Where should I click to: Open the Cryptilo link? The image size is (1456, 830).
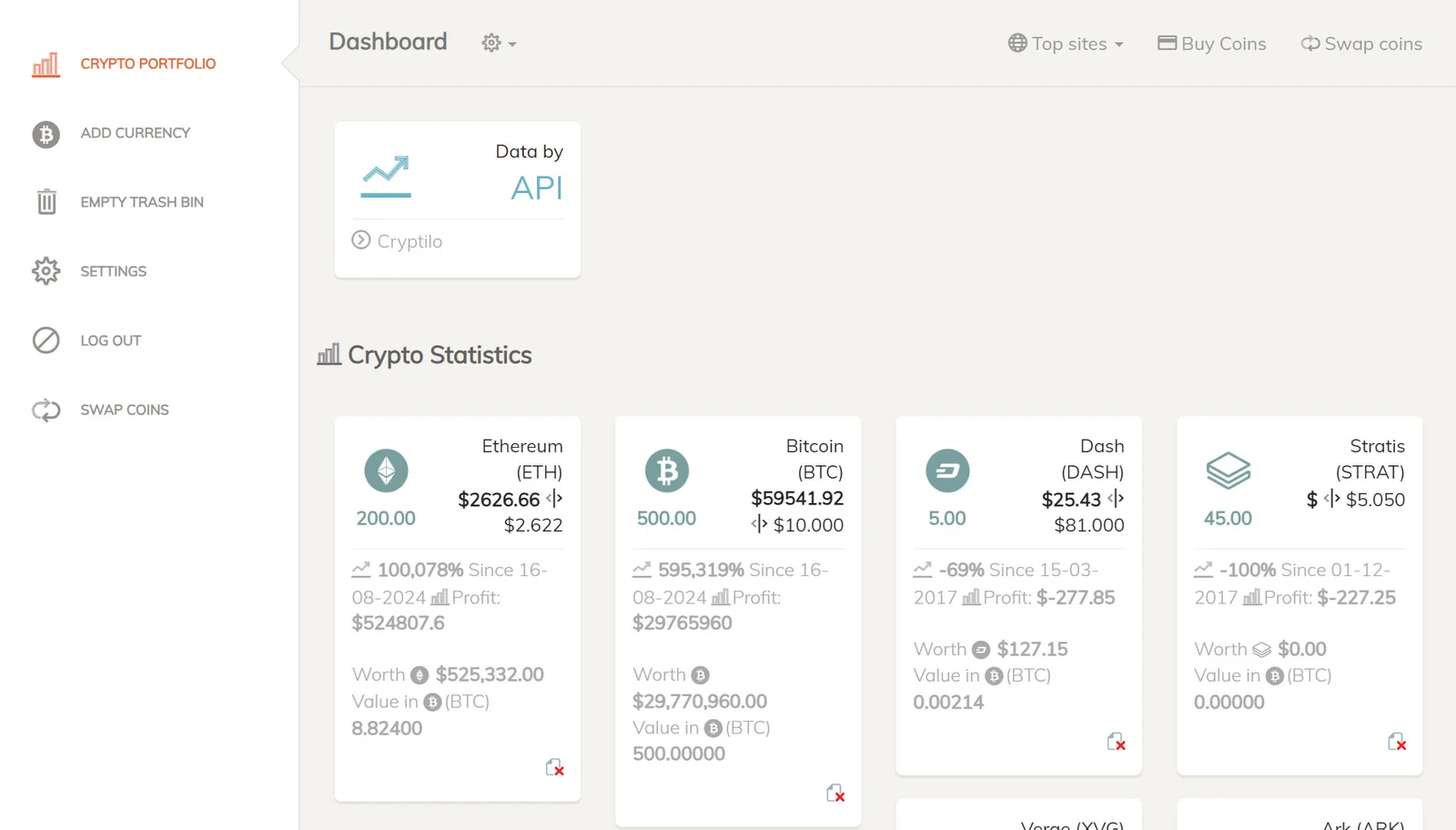point(409,241)
